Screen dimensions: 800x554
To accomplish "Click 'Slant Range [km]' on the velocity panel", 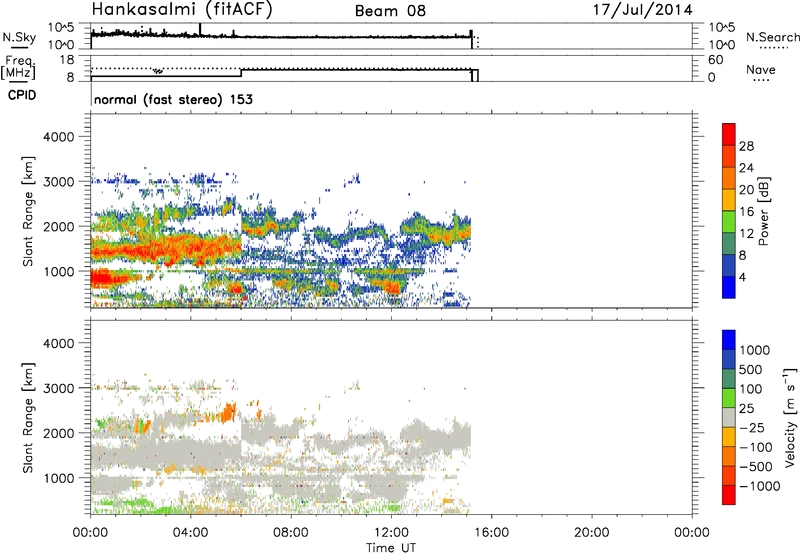I will [28, 418].
